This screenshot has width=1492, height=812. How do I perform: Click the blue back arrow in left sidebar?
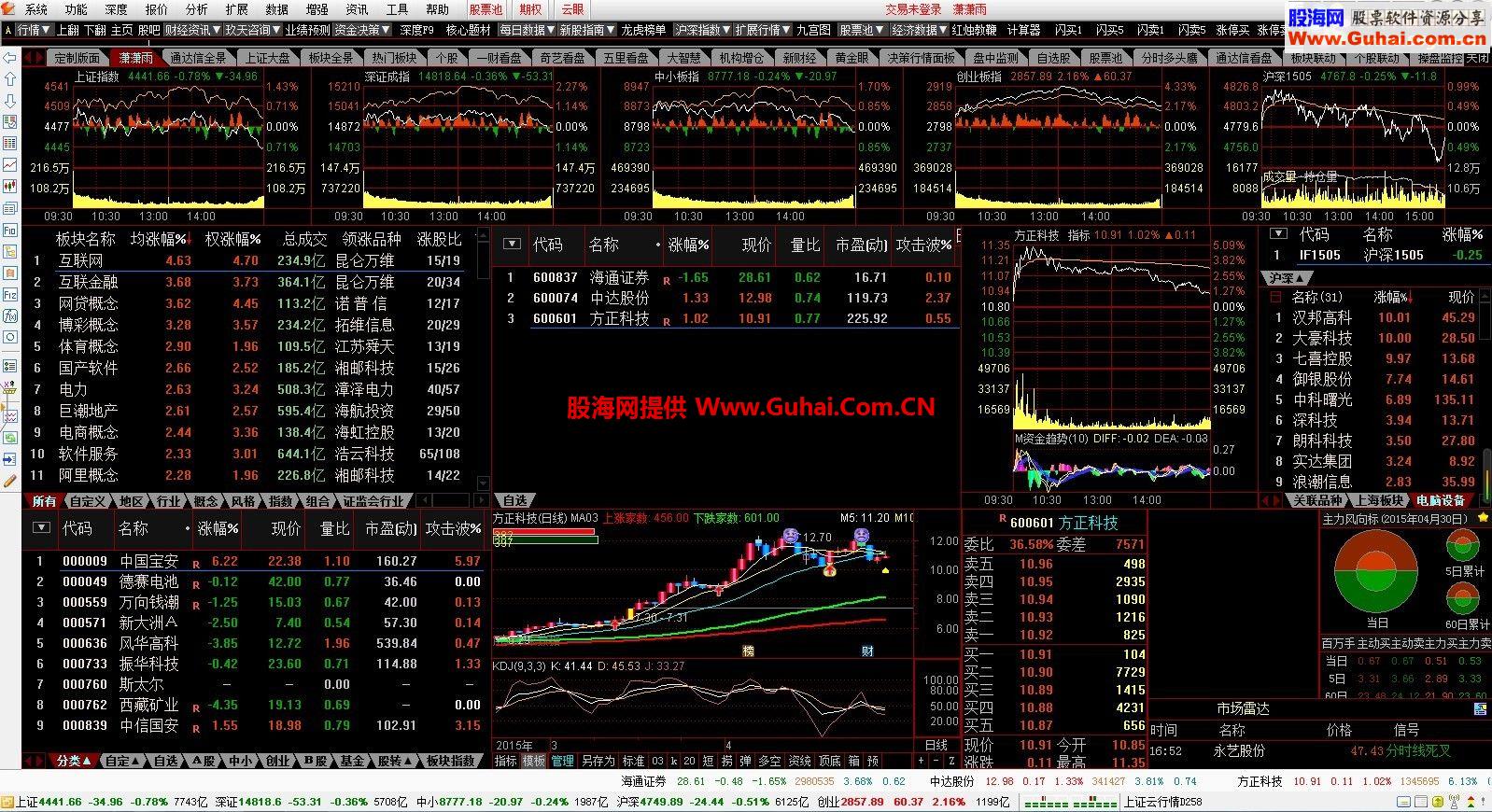coord(10,57)
